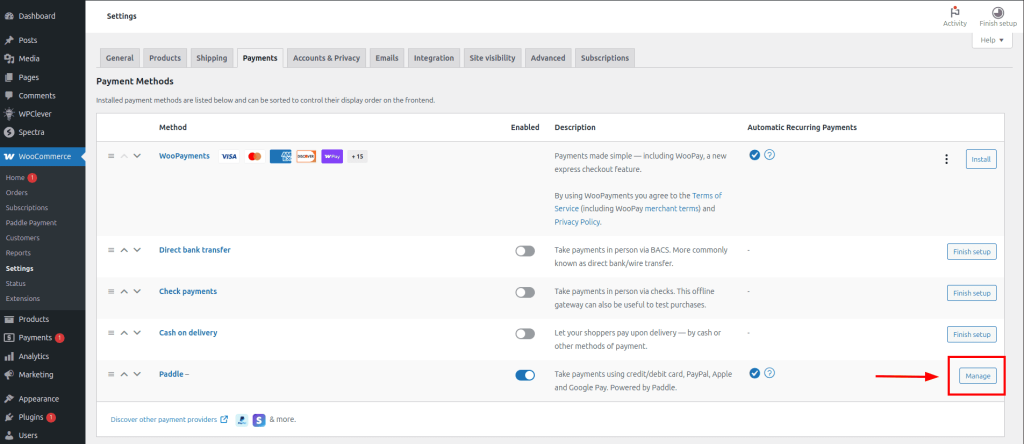Viewport: 1024px width, 444px height.
Task: Click the Stripe provider icon in footer
Action: pos(259,420)
